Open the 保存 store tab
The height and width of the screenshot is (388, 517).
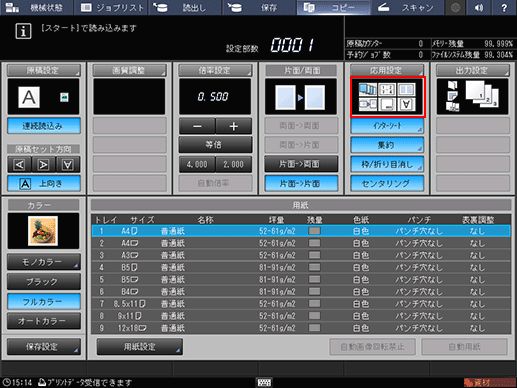tap(259, 7)
